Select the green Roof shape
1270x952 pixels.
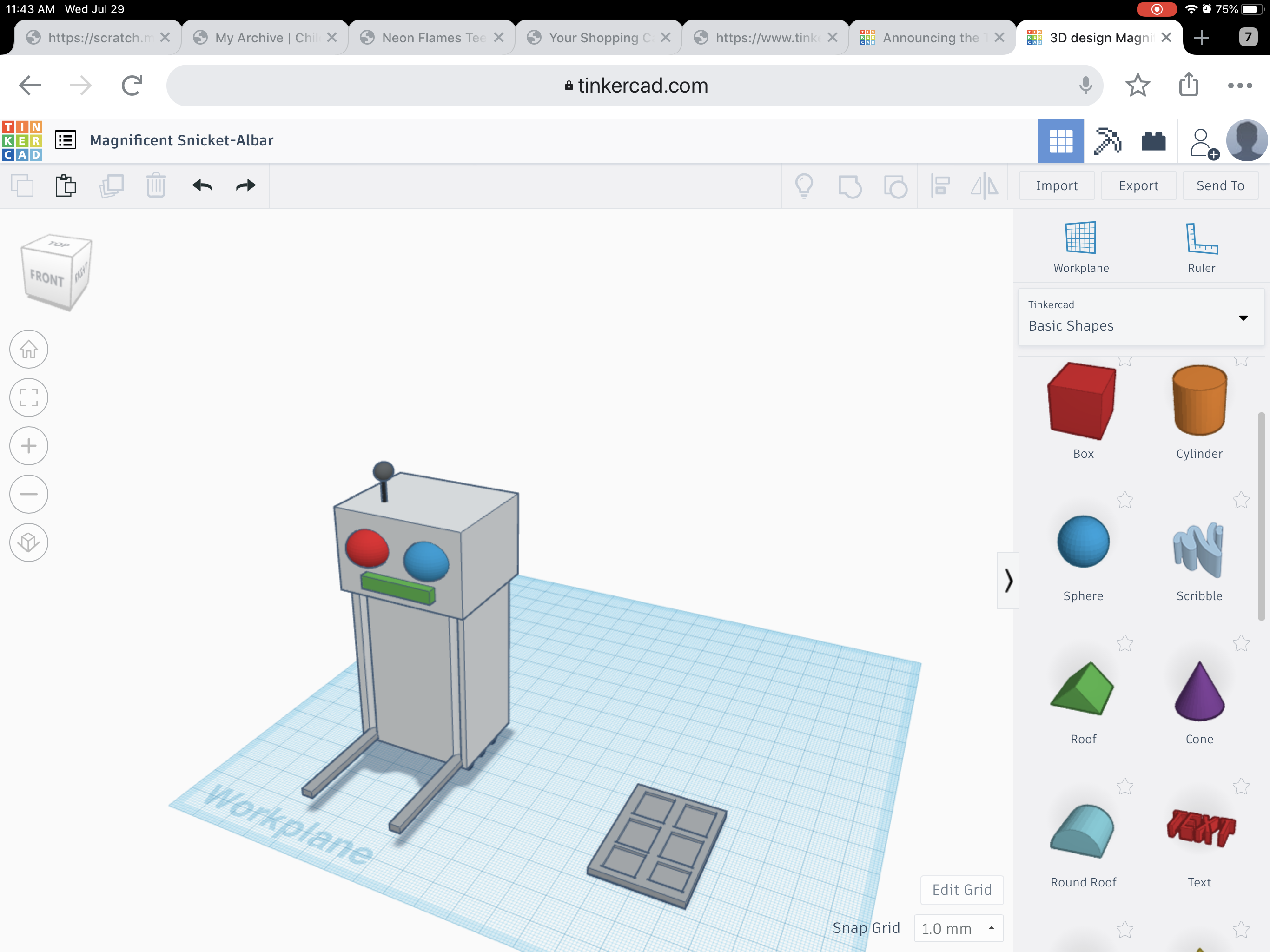pyautogui.click(x=1082, y=688)
